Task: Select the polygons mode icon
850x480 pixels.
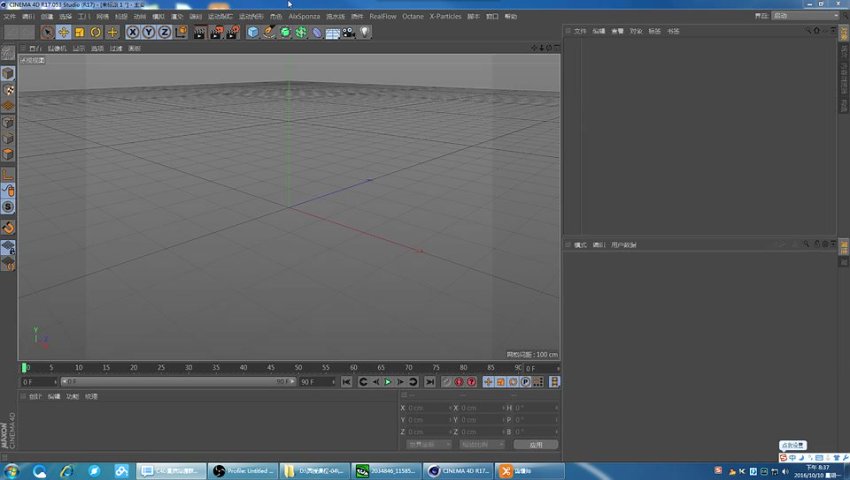Action: 8,155
